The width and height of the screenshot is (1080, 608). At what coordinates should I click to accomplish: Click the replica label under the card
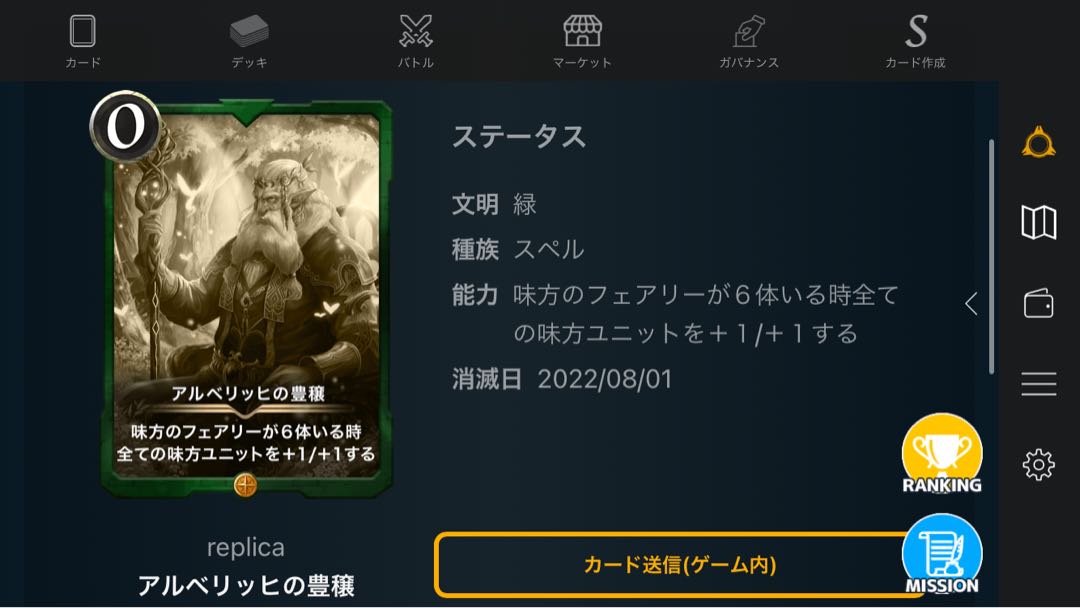point(246,547)
